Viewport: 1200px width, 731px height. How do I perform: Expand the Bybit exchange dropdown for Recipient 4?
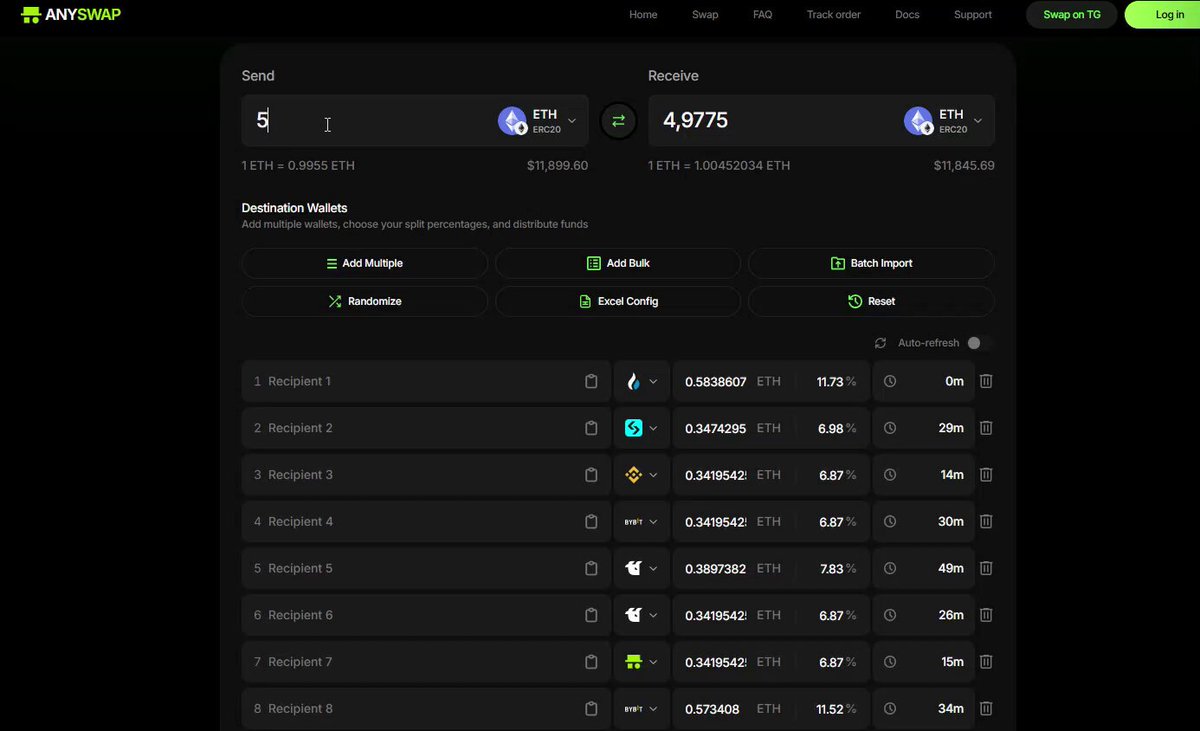641,521
